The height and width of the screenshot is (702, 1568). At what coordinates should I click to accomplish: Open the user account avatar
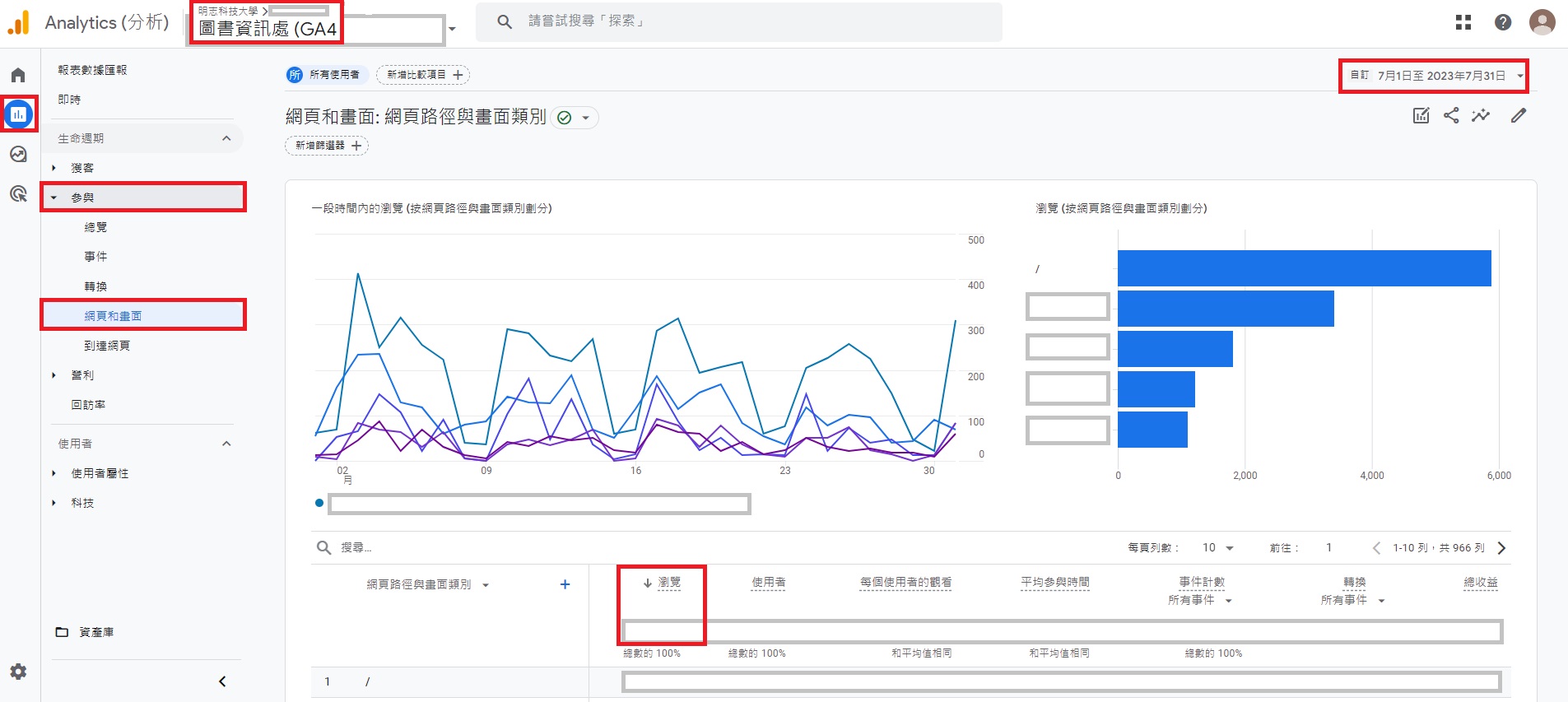coord(1542,22)
